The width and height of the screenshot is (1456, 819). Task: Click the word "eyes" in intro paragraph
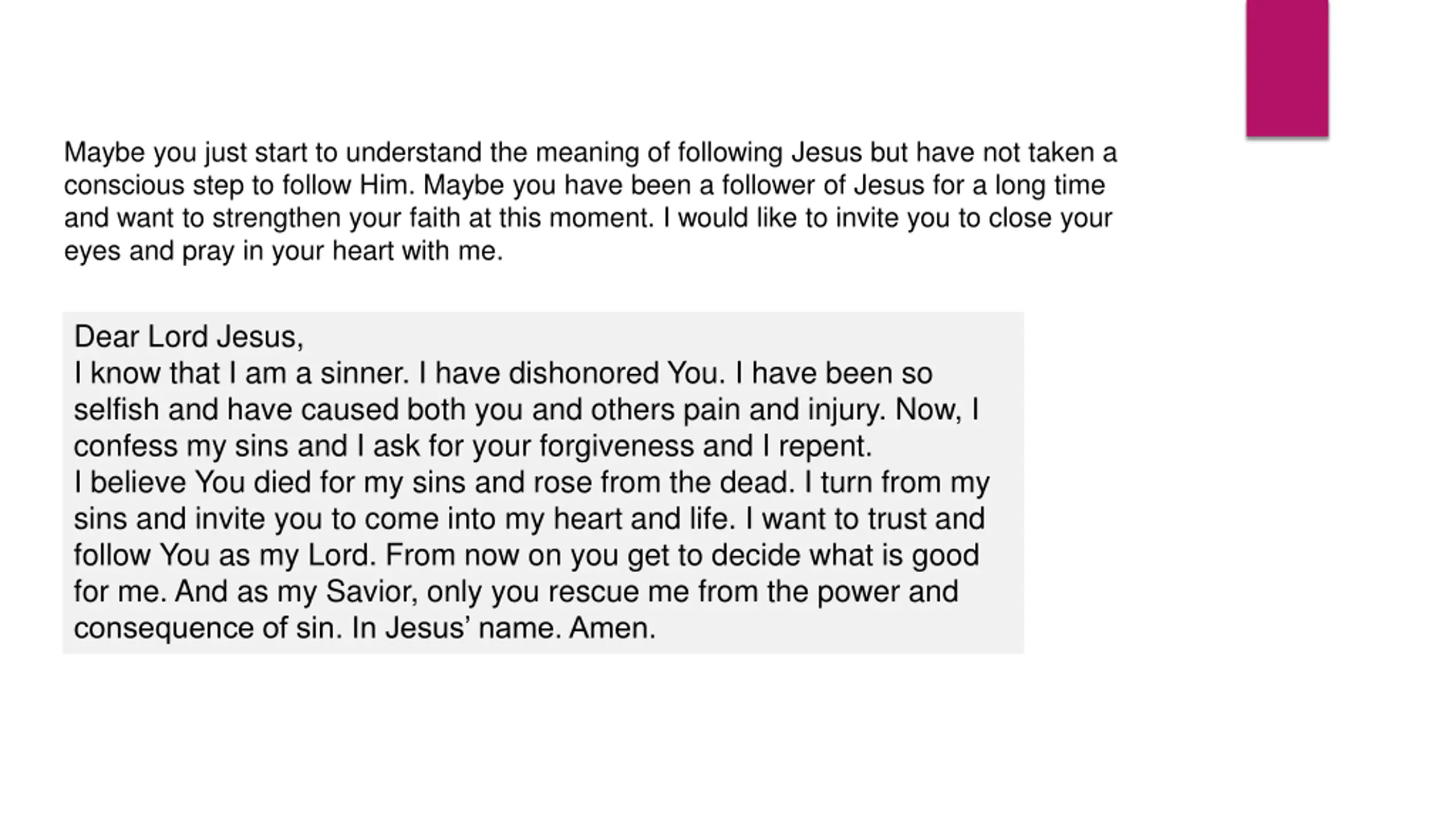[92, 252]
